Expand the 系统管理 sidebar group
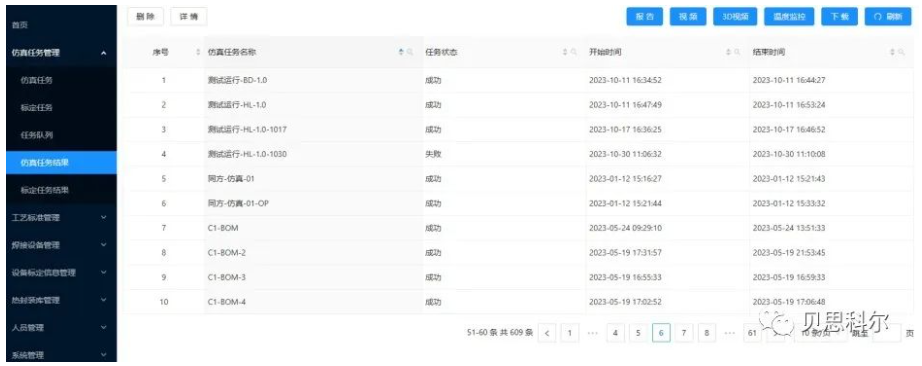This screenshot has height=366, width=922. click(61, 355)
